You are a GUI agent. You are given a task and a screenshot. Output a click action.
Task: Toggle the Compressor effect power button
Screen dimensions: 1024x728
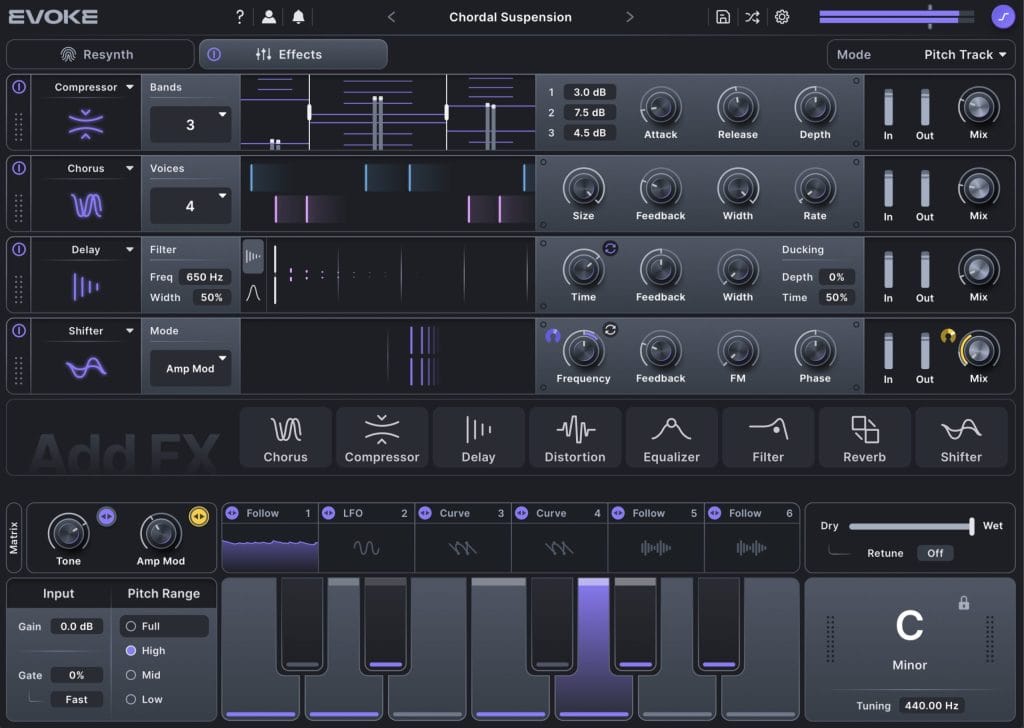18,87
